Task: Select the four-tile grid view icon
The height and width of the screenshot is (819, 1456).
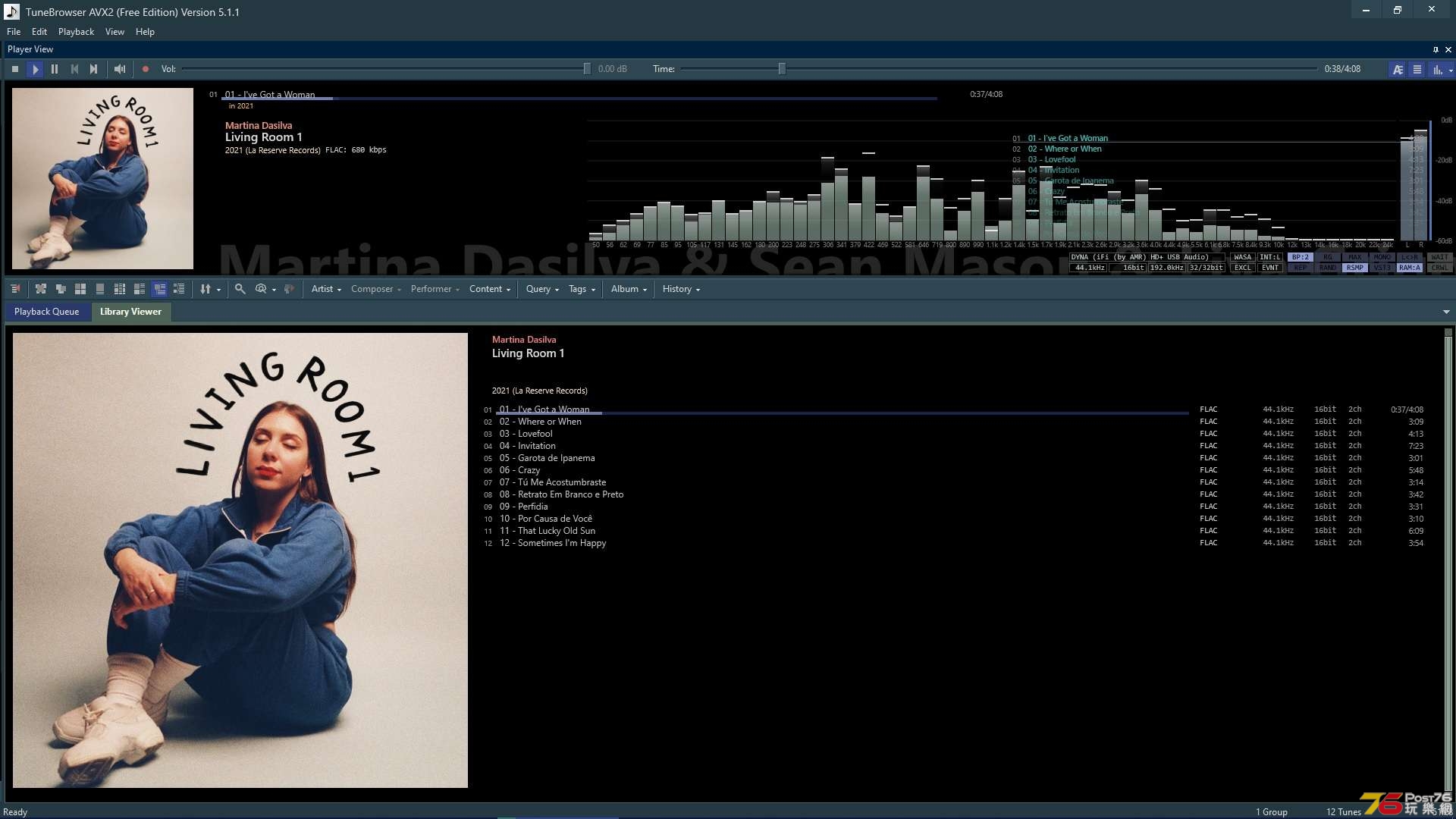Action: point(80,289)
